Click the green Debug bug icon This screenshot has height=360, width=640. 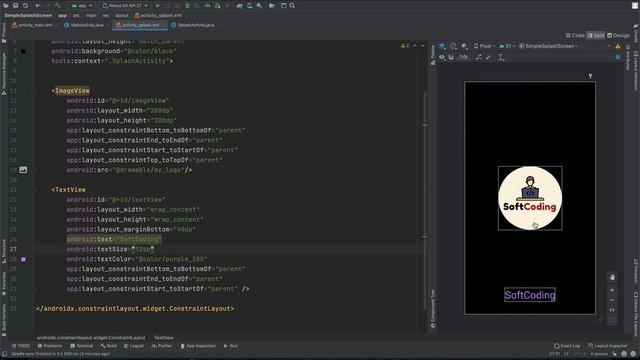click(x=187, y=6)
